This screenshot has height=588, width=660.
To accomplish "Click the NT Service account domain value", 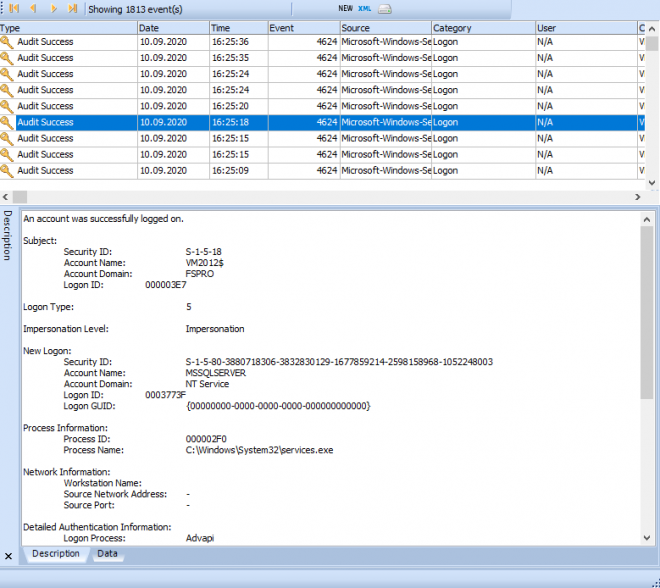I will click(x=207, y=384).
